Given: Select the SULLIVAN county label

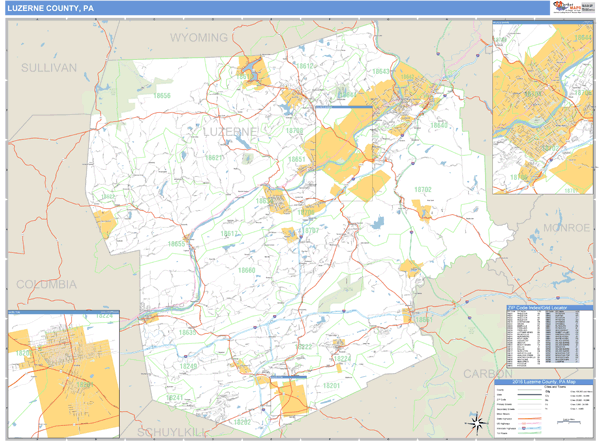Looking at the screenshot, I should (x=49, y=68).
